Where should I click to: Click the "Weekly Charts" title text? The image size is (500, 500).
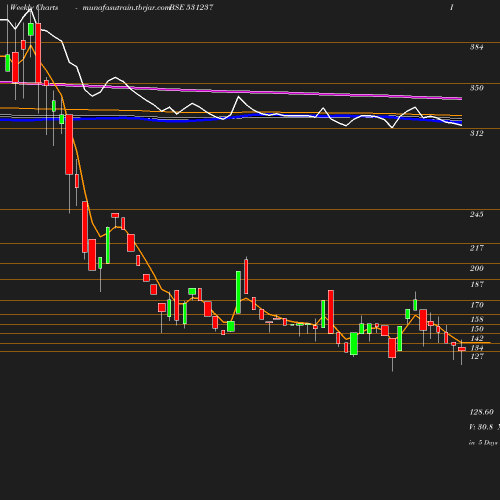pos(34,7)
